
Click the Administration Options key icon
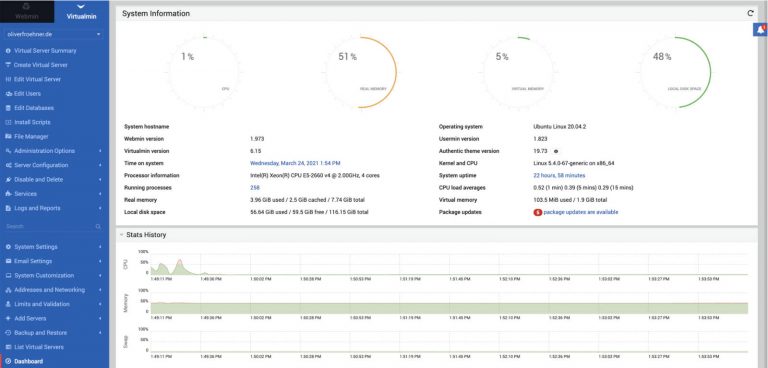[x=8, y=151]
